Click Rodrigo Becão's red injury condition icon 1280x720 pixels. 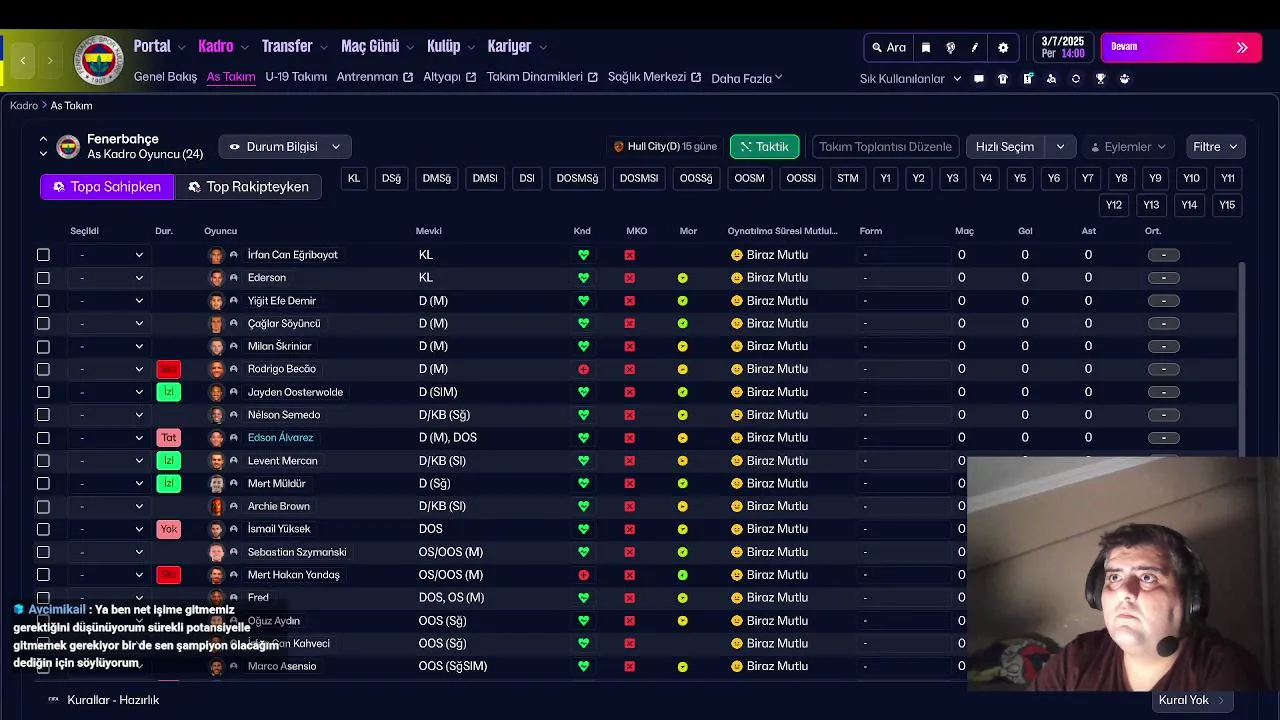(x=583, y=369)
